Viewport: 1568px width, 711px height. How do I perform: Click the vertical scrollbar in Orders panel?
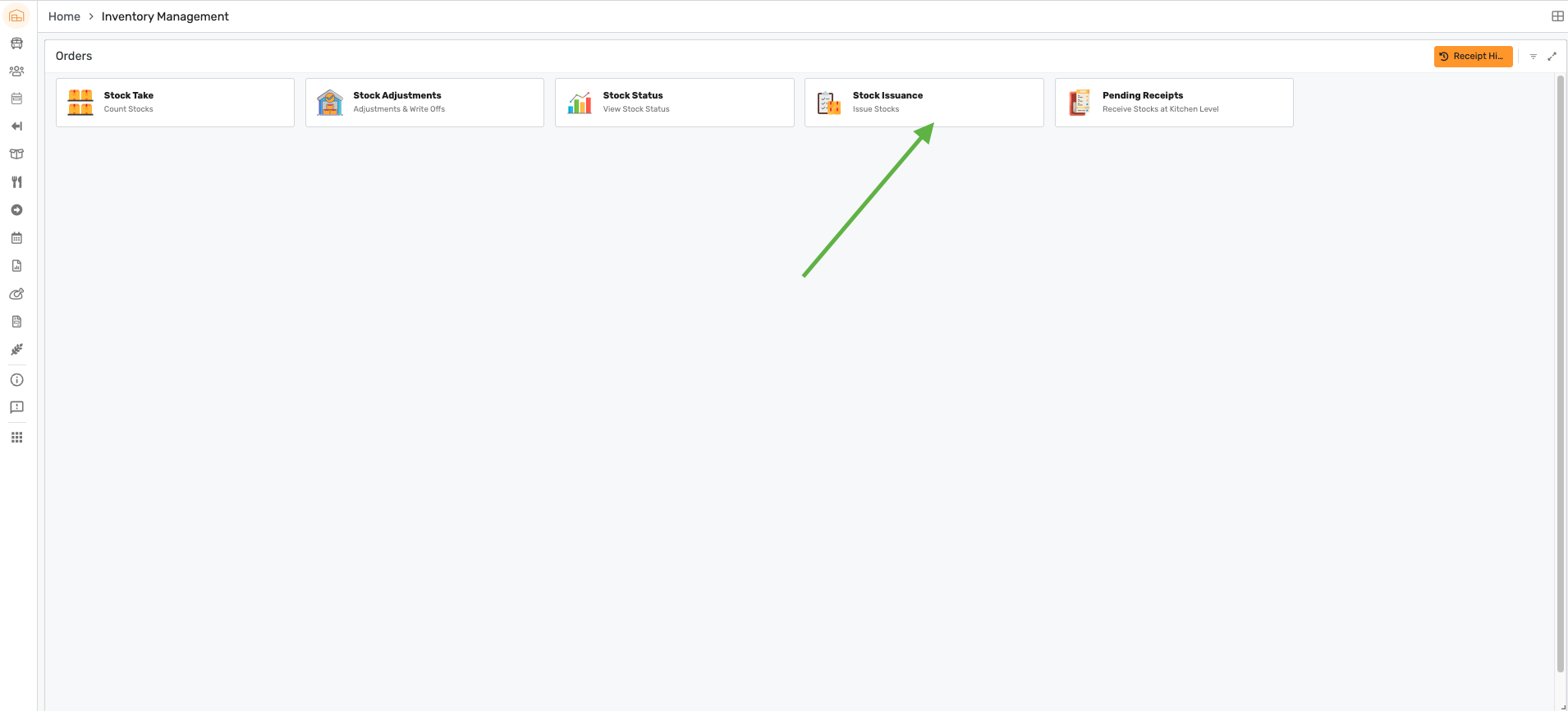click(1561, 374)
